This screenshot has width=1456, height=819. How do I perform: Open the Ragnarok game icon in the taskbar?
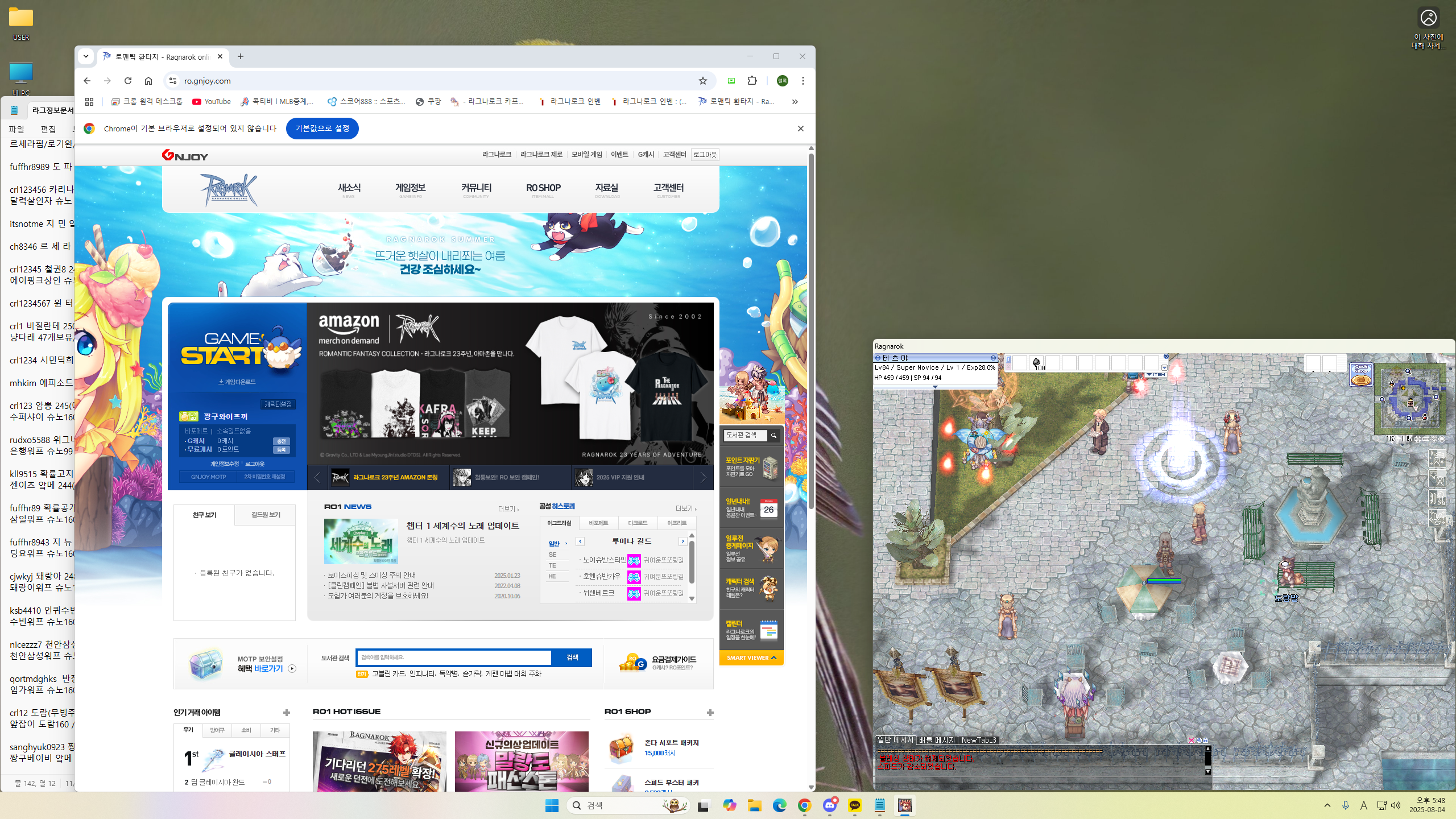pyautogui.click(x=905, y=805)
